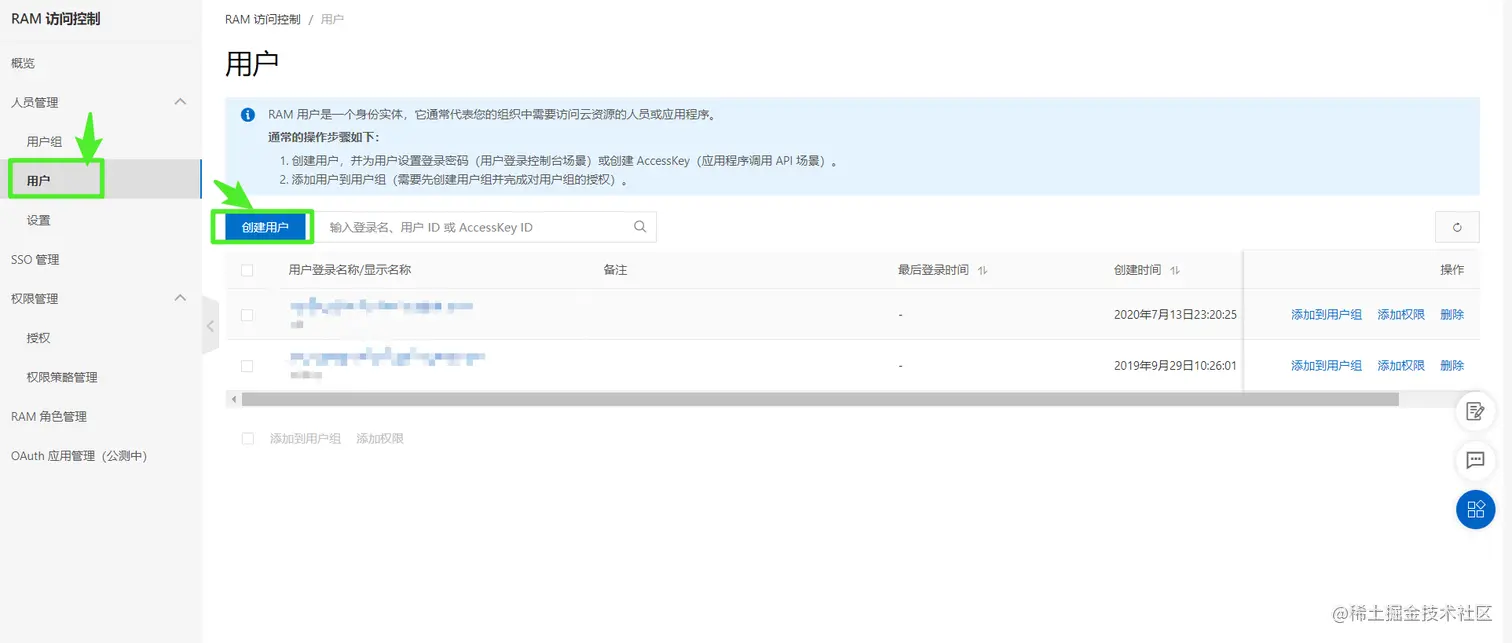The image size is (1512, 643).
Task: Click the bottom bulk 添加权限 button
Action: pos(380,439)
